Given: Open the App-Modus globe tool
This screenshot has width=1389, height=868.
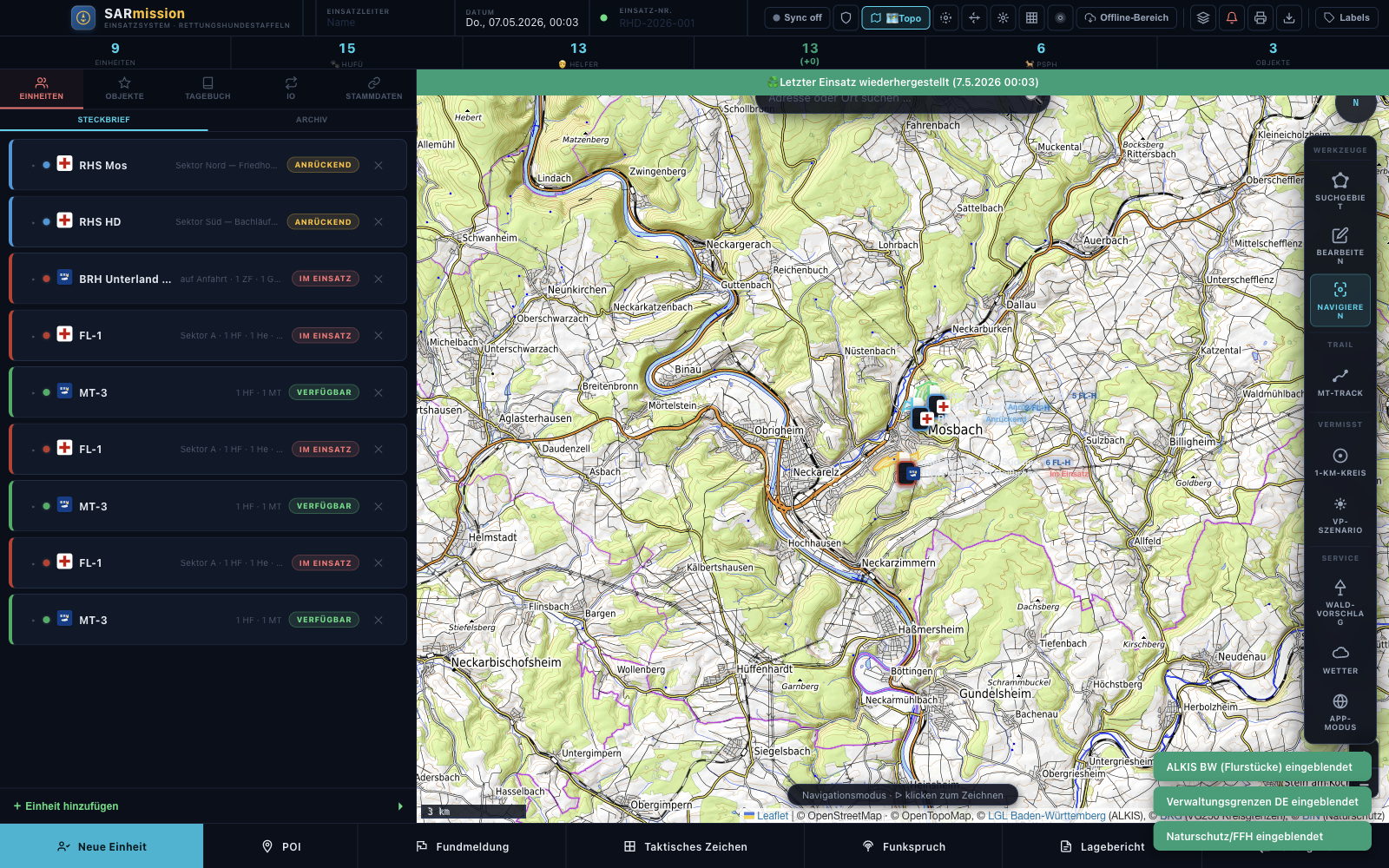Looking at the screenshot, I should click(1340, 712).
